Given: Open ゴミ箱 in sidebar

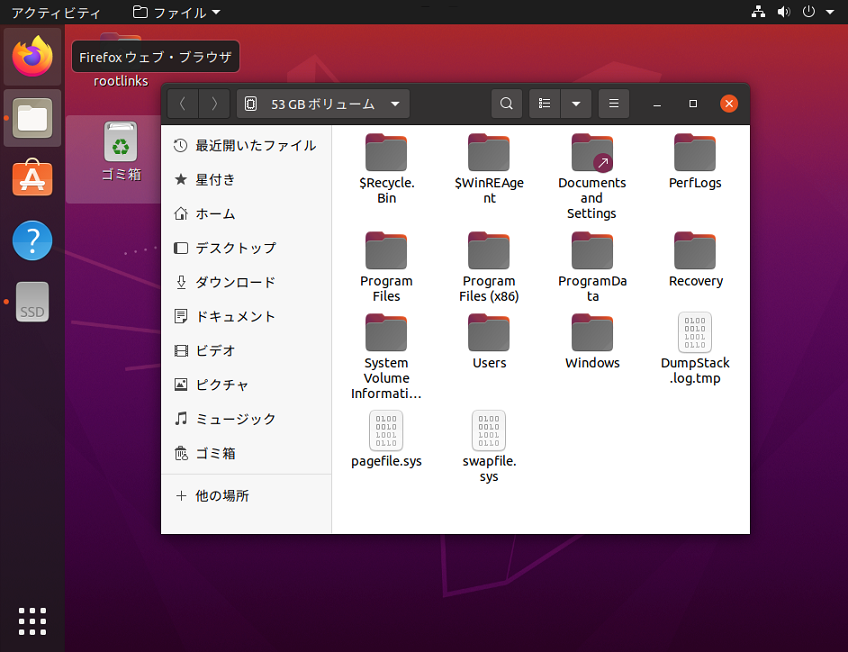Looking at the screenshot, I should [246, 454].
